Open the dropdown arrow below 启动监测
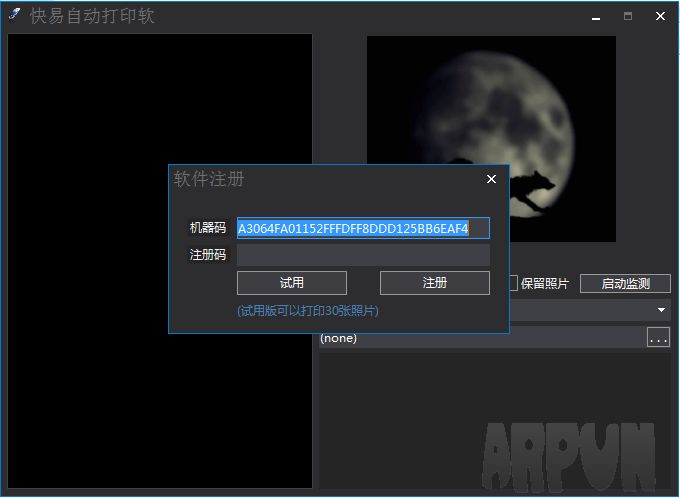Image resolution: width=680 pixels, height=498 pixels. (x=661, y=310)
